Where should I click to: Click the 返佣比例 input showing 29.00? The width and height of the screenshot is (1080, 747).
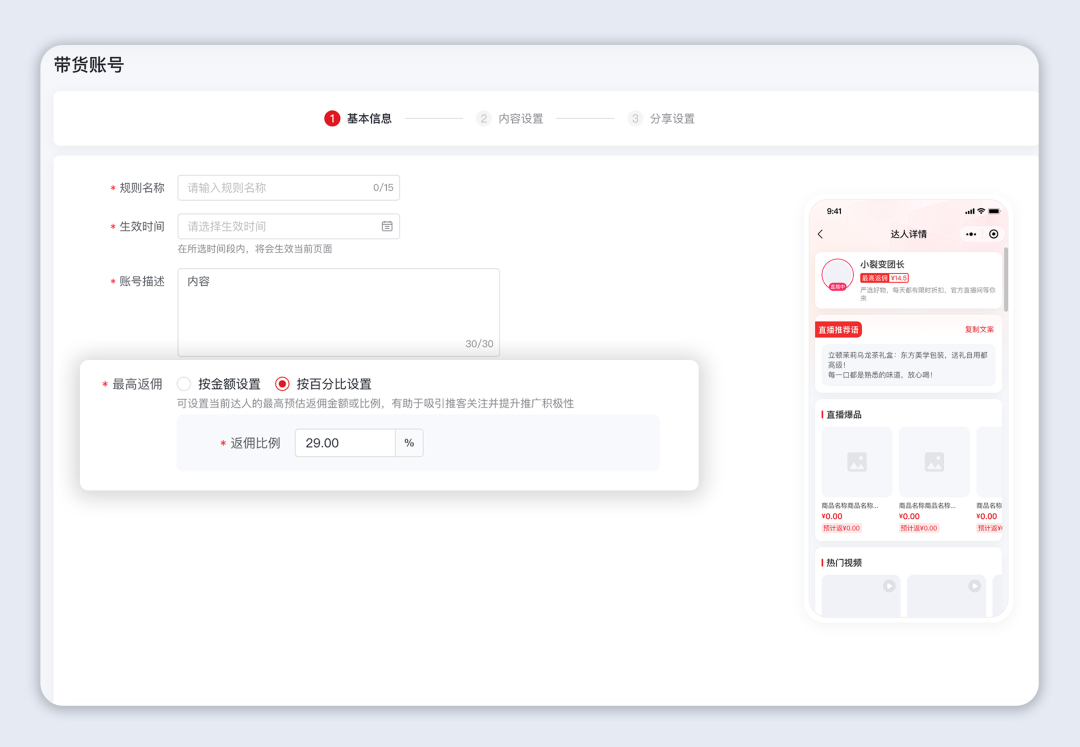pos(345,443)
